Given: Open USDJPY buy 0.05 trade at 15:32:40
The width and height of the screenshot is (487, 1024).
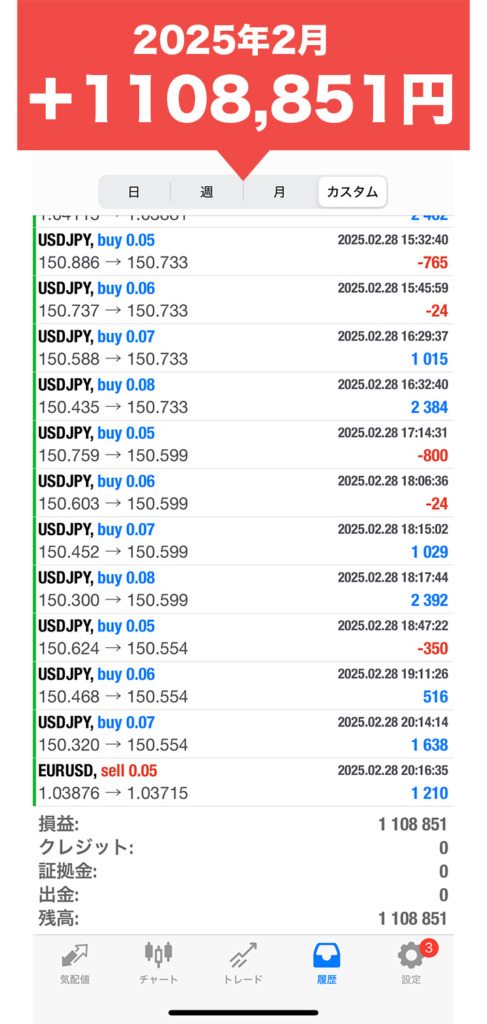Looking at the screenshot, I should click(243, 251).
